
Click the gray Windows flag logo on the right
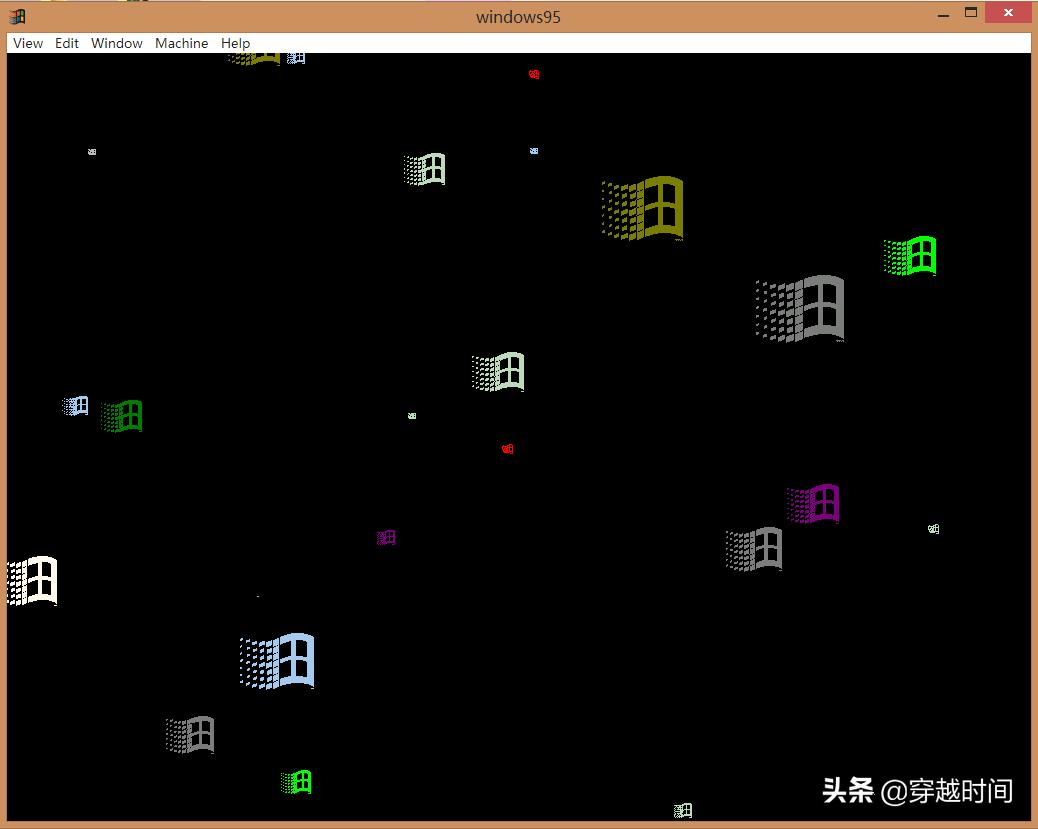click(799, 308)
